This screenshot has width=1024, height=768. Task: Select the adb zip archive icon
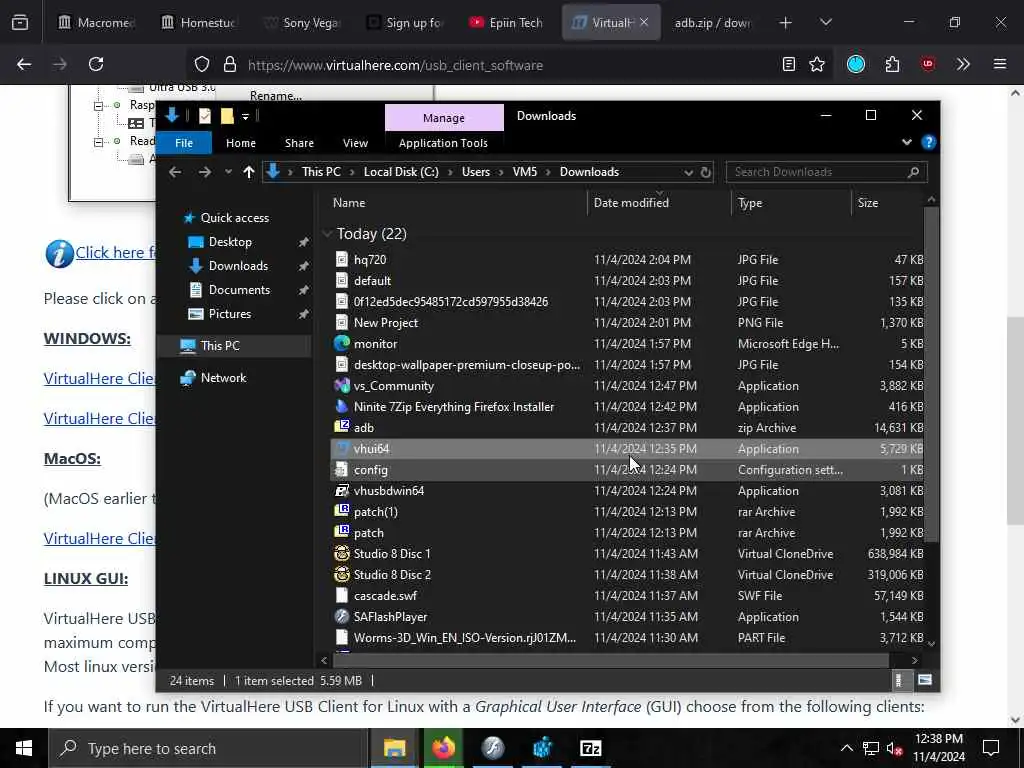pos(342,427)
